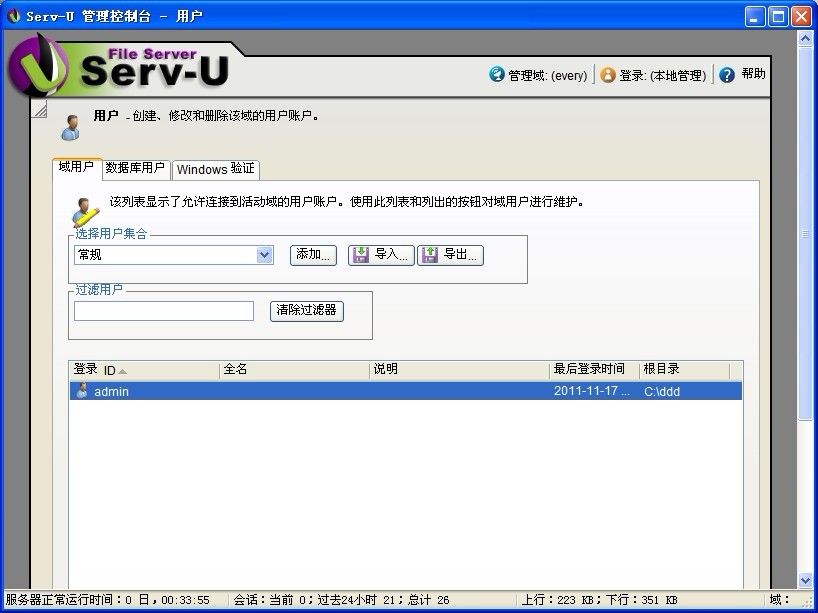Click the 导入... button
Image resolution: width=818 pixels, height=613 pixels.
tap(381, 255)
